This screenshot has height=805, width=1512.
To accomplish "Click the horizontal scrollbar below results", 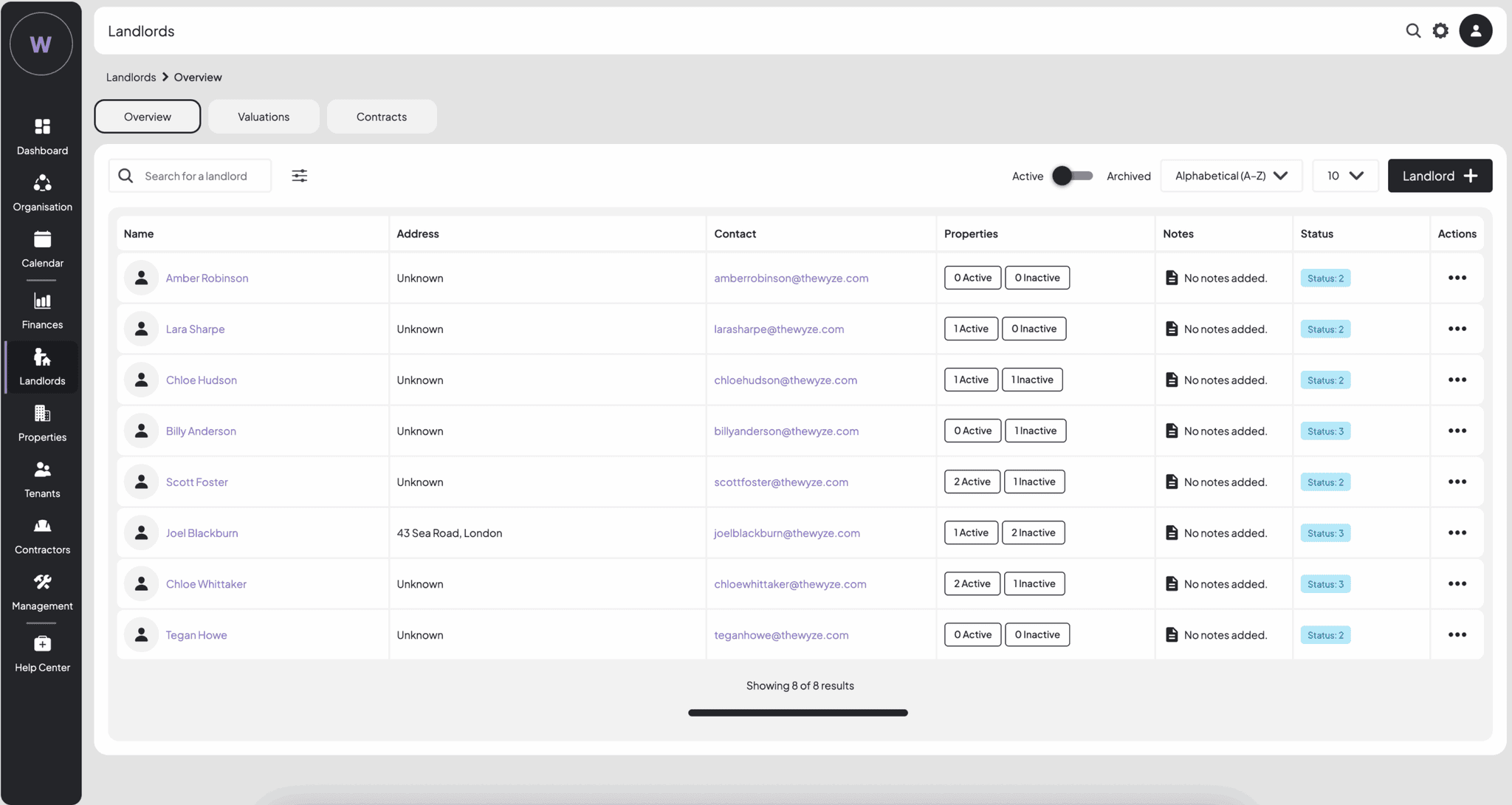I will click(797, 713).
